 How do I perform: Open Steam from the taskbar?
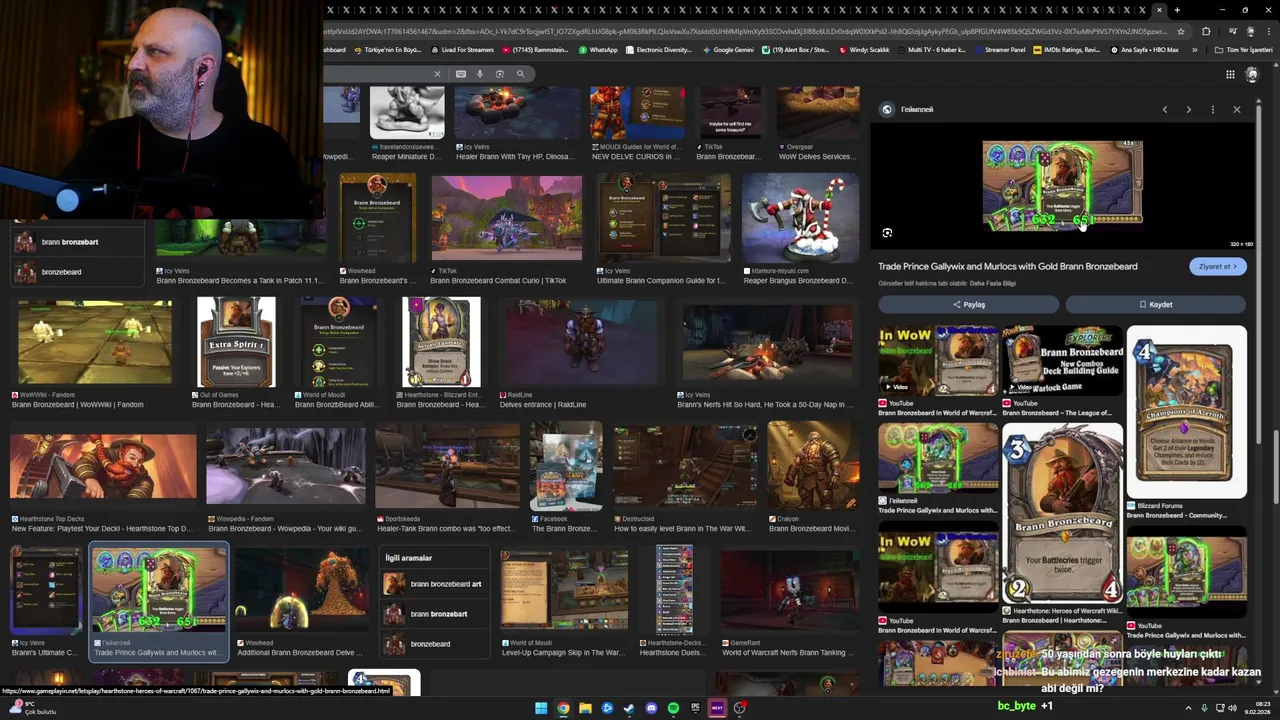click(x=629, y=708)
